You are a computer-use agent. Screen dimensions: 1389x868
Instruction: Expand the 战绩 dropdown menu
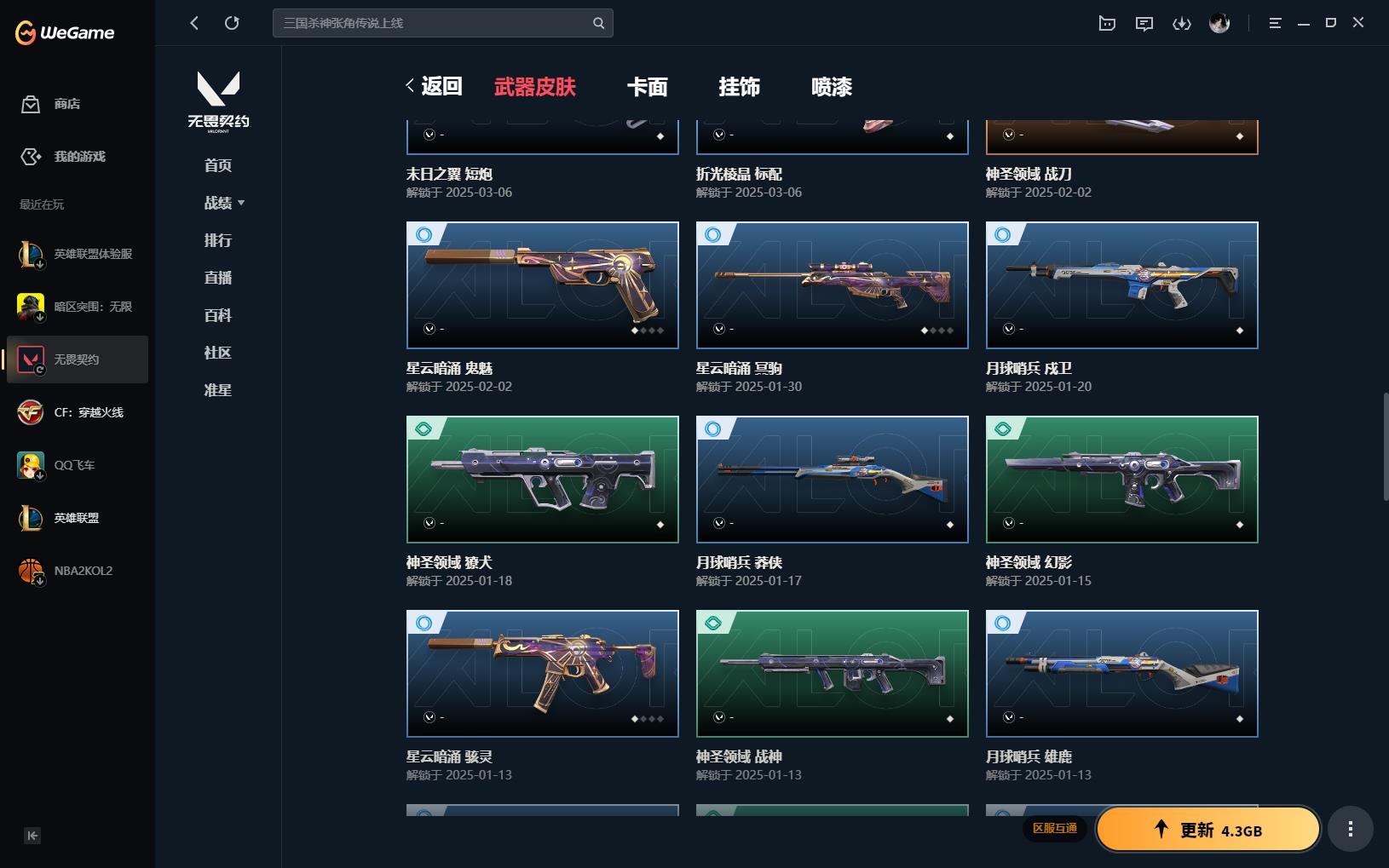click(x=224, y=203)
